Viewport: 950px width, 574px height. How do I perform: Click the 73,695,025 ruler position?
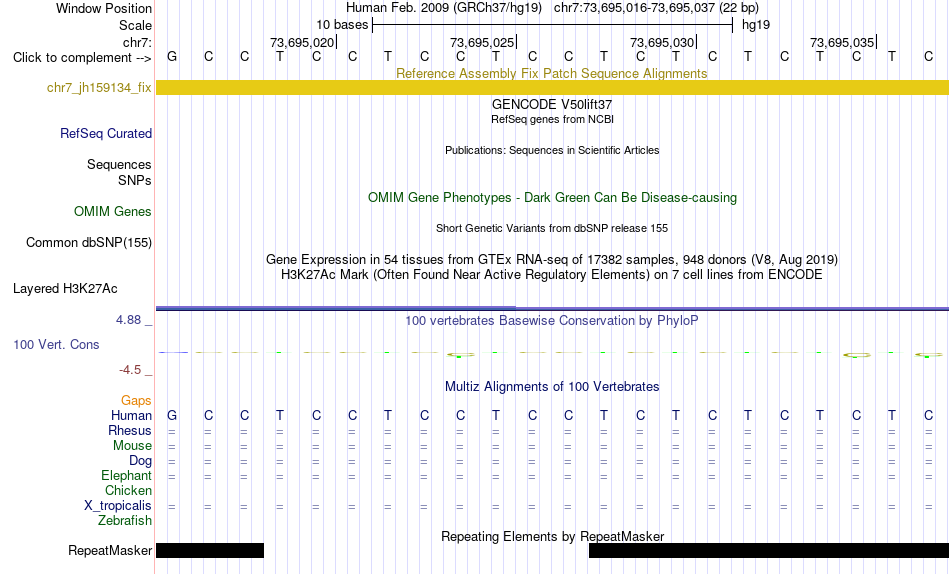pos(482,42)
